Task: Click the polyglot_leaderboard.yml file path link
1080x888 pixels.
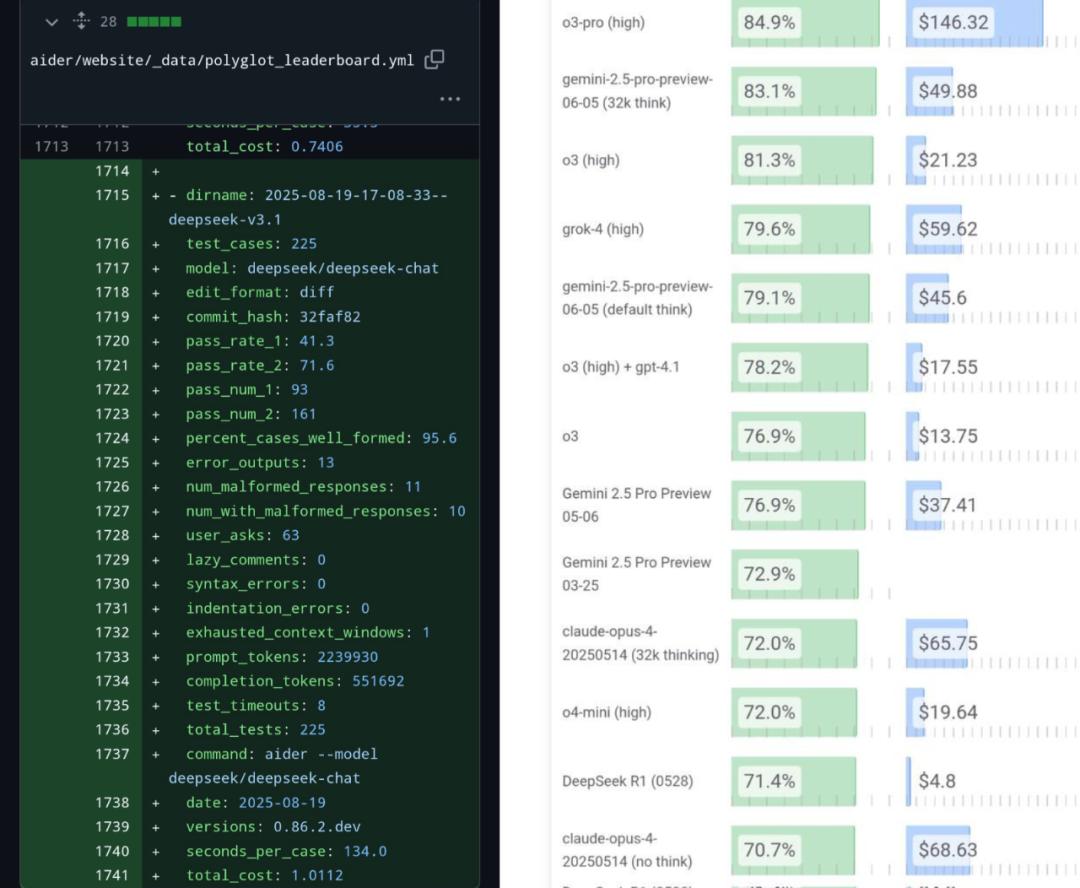Action: [x=223, y=61]
